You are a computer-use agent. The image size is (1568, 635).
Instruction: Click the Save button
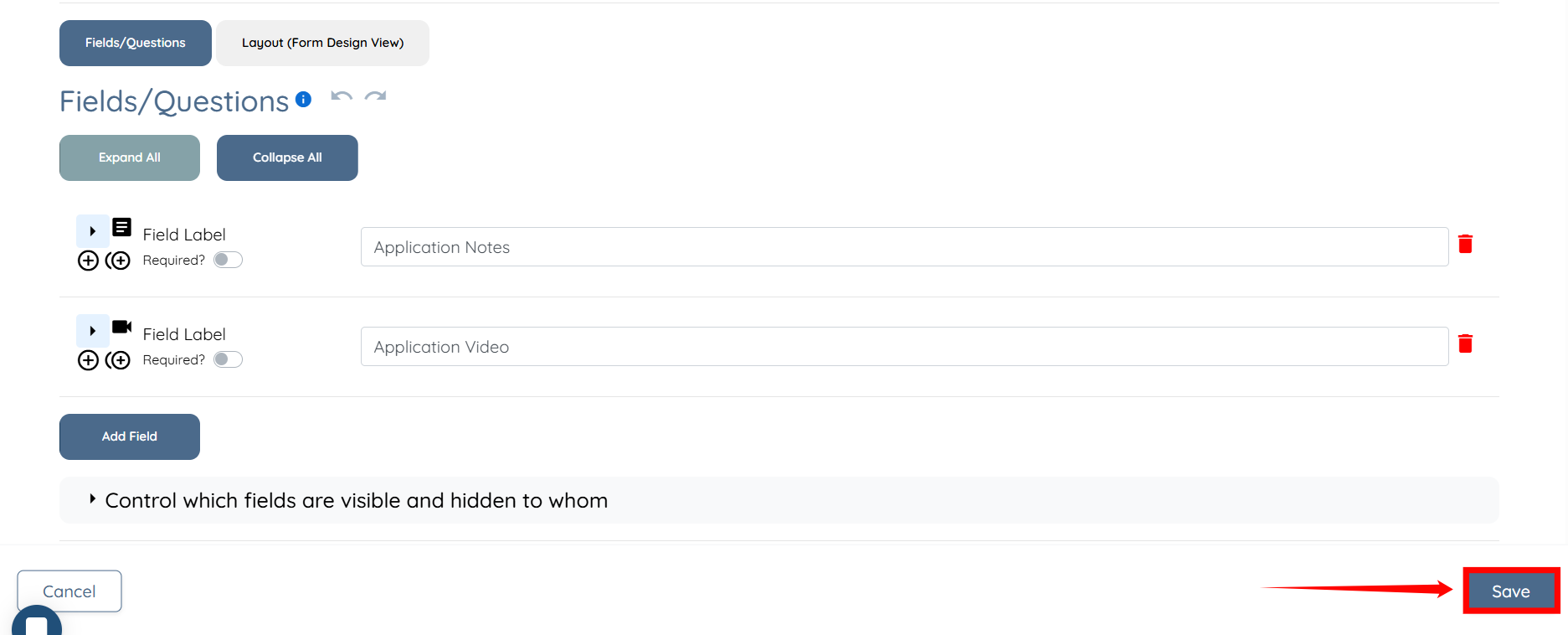1510,591
